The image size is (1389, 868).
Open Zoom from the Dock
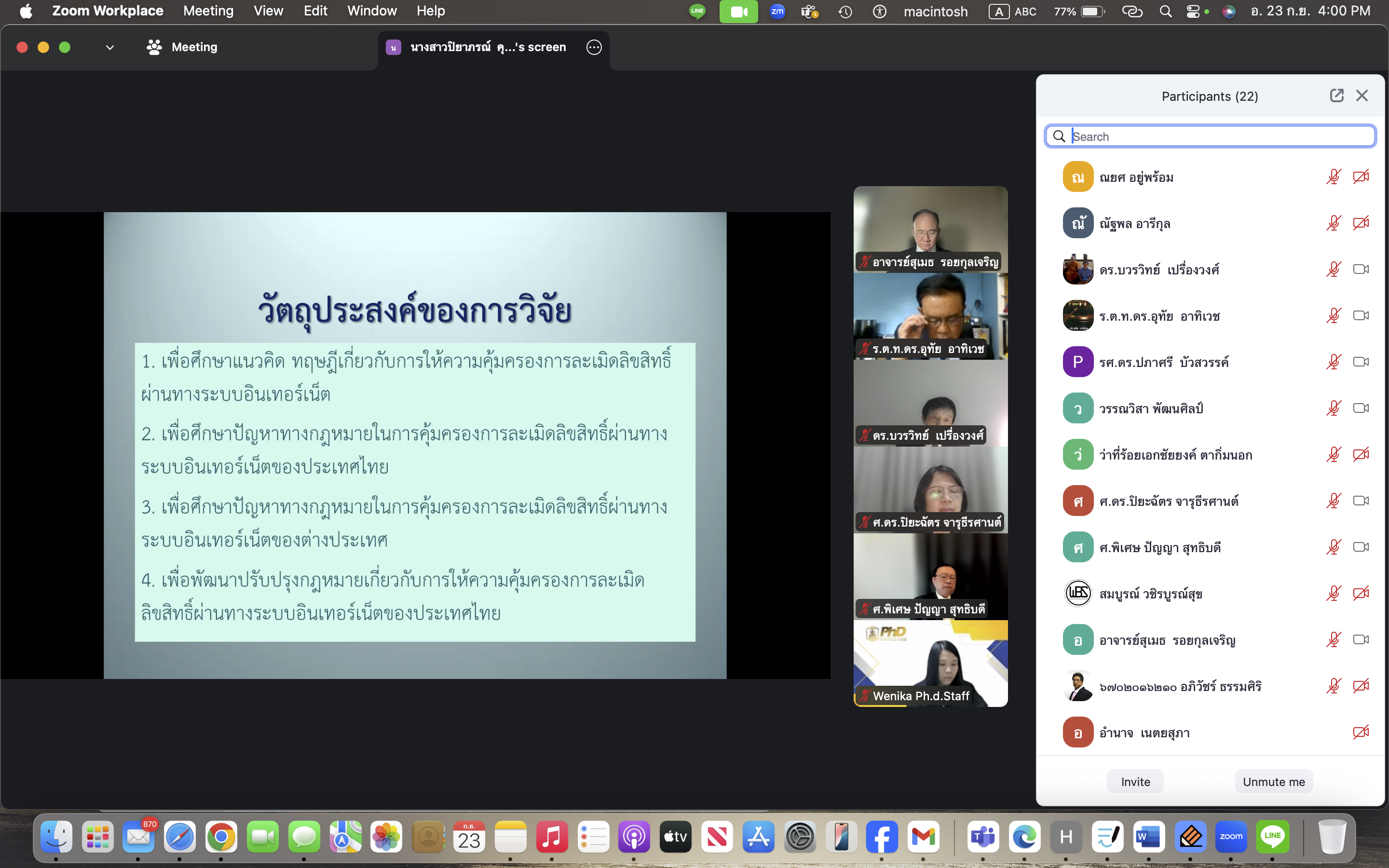coord(1231,837)
